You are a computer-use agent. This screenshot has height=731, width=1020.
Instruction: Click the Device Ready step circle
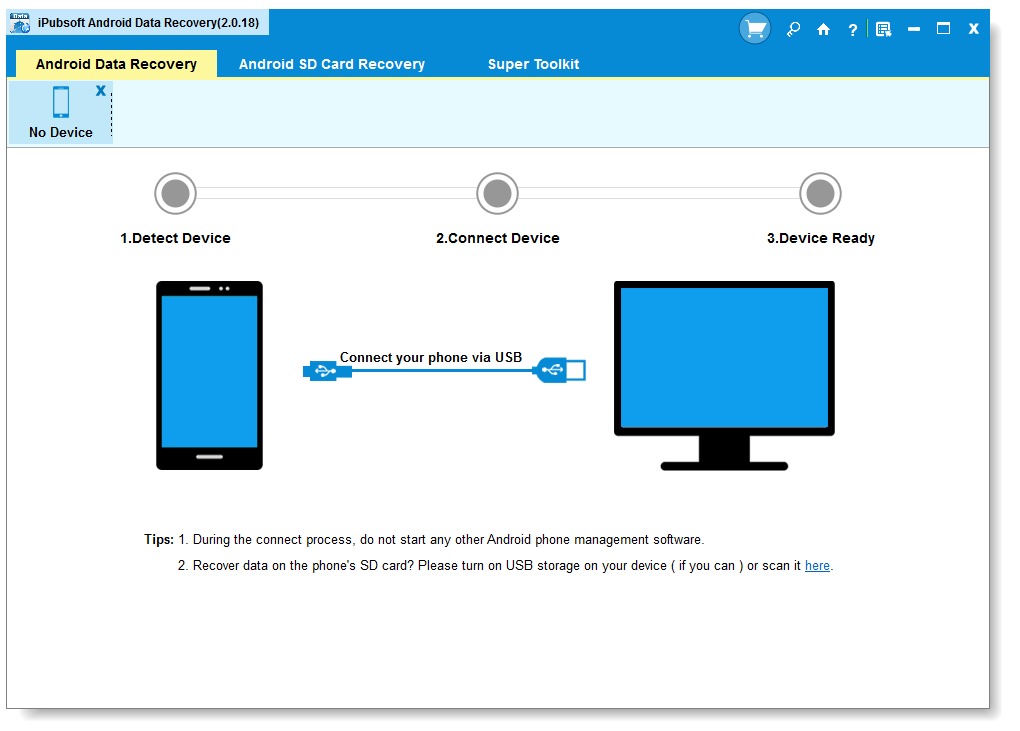click(820, 193)
